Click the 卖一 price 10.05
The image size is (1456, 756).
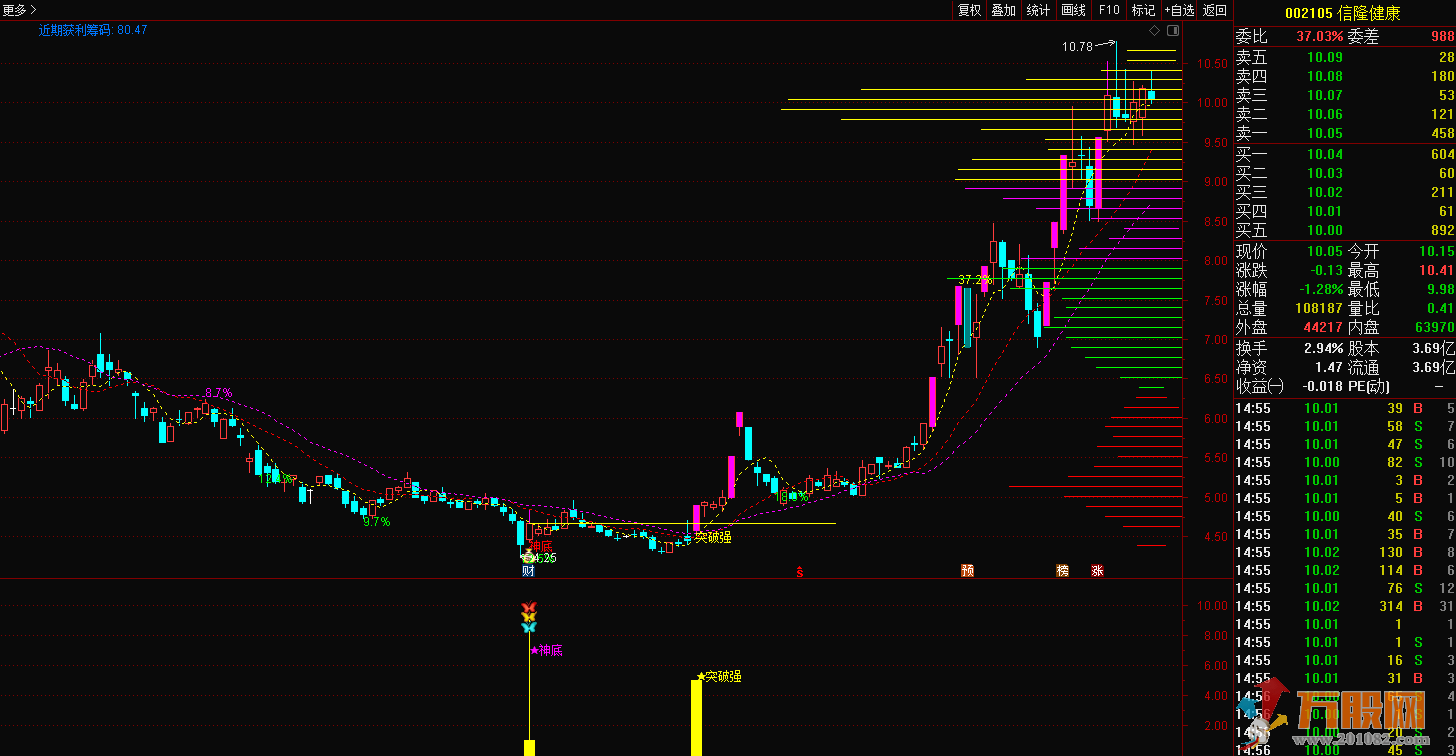click(1325, 133)
